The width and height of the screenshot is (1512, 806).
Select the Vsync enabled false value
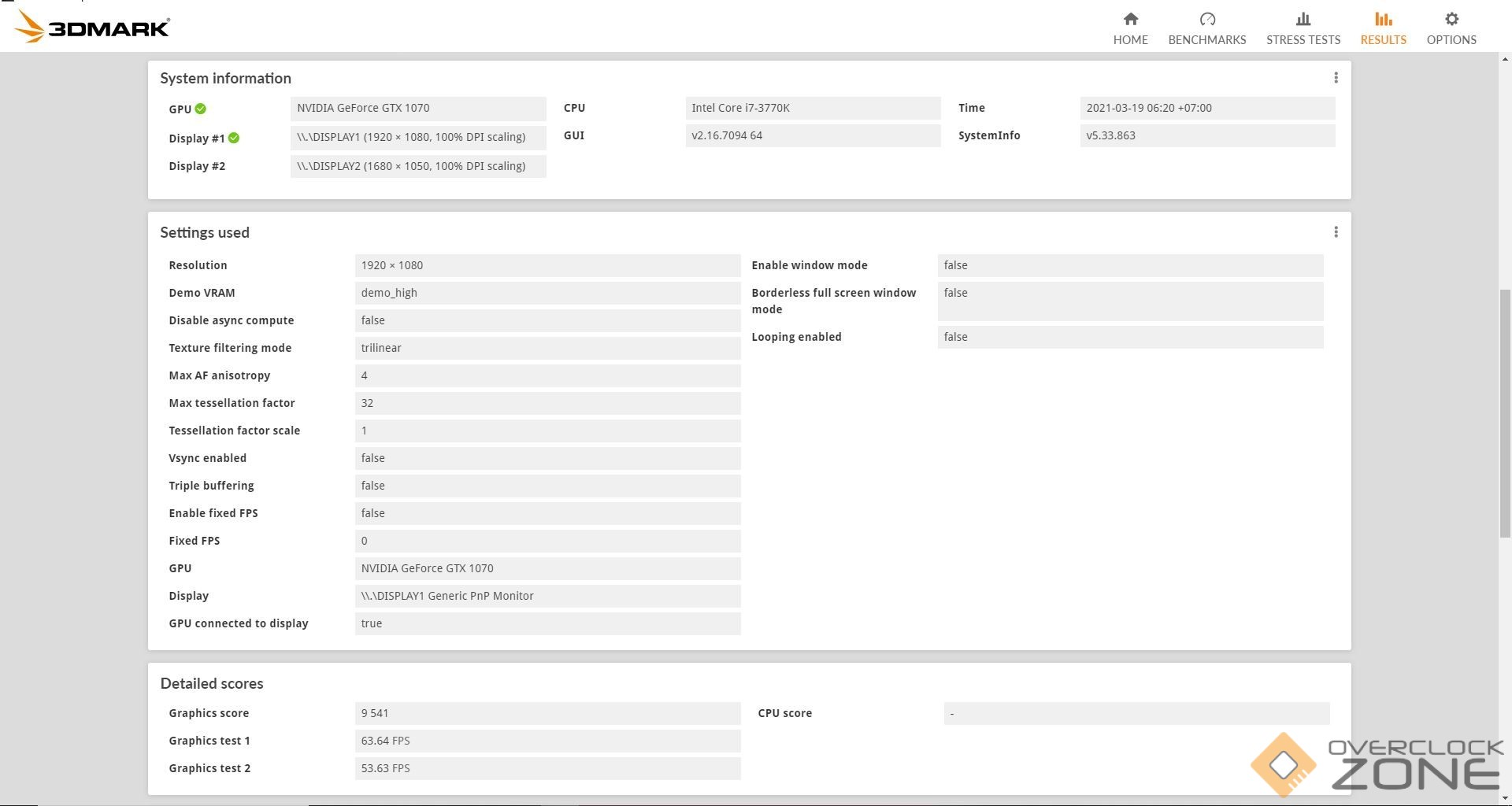(547, 458)
